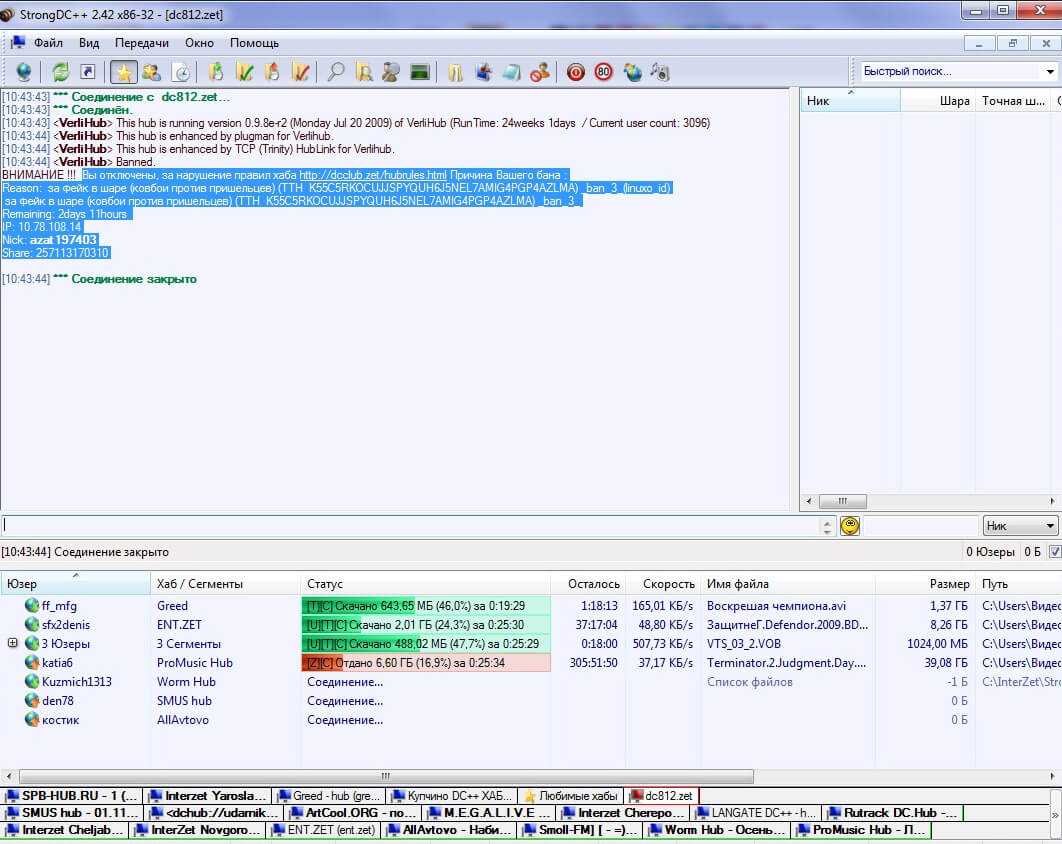
Task: Click the message box spinner arrows
Action: [x=827, y=526]
